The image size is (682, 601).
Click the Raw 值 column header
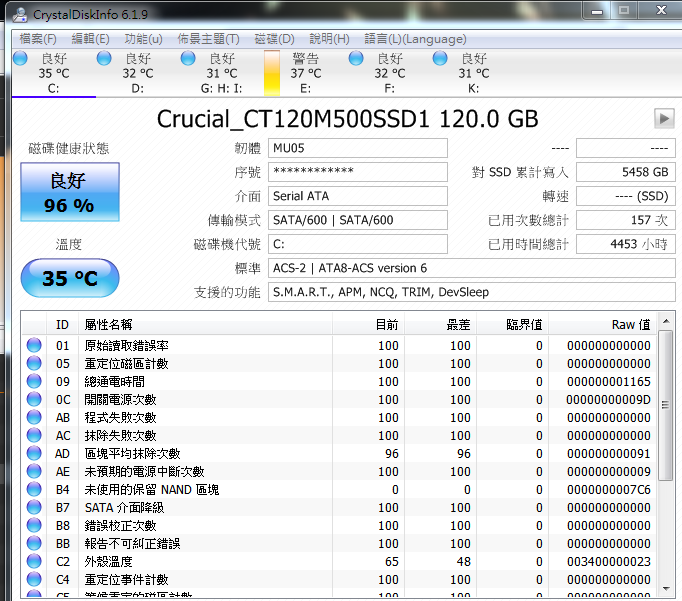tap(603, 324)
